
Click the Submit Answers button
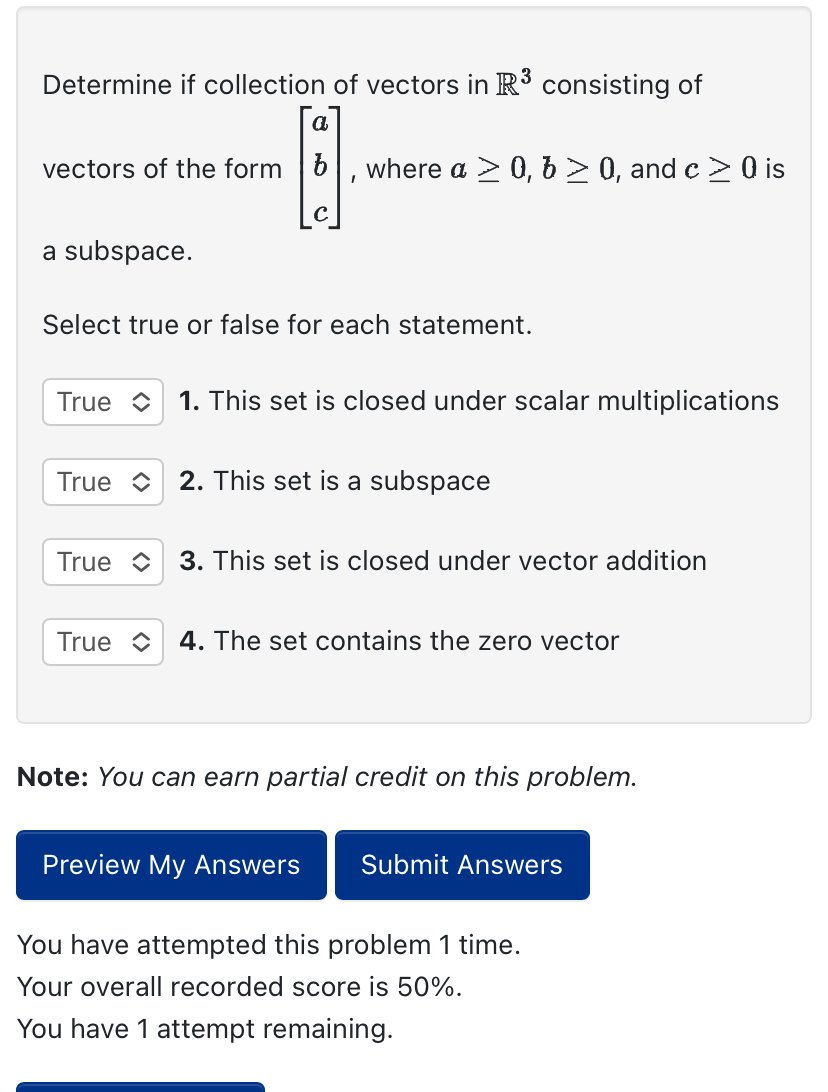tap(462, 864)
